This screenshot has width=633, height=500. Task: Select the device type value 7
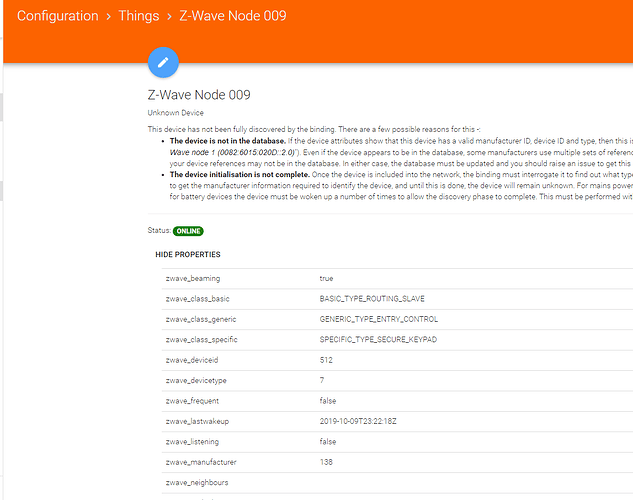point(322,380)
